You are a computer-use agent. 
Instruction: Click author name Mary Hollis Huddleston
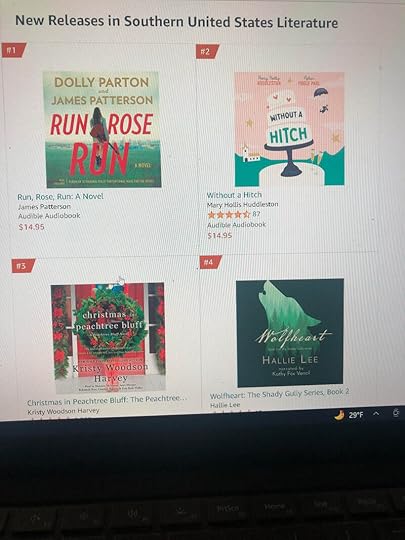click(x=242, y=205)
